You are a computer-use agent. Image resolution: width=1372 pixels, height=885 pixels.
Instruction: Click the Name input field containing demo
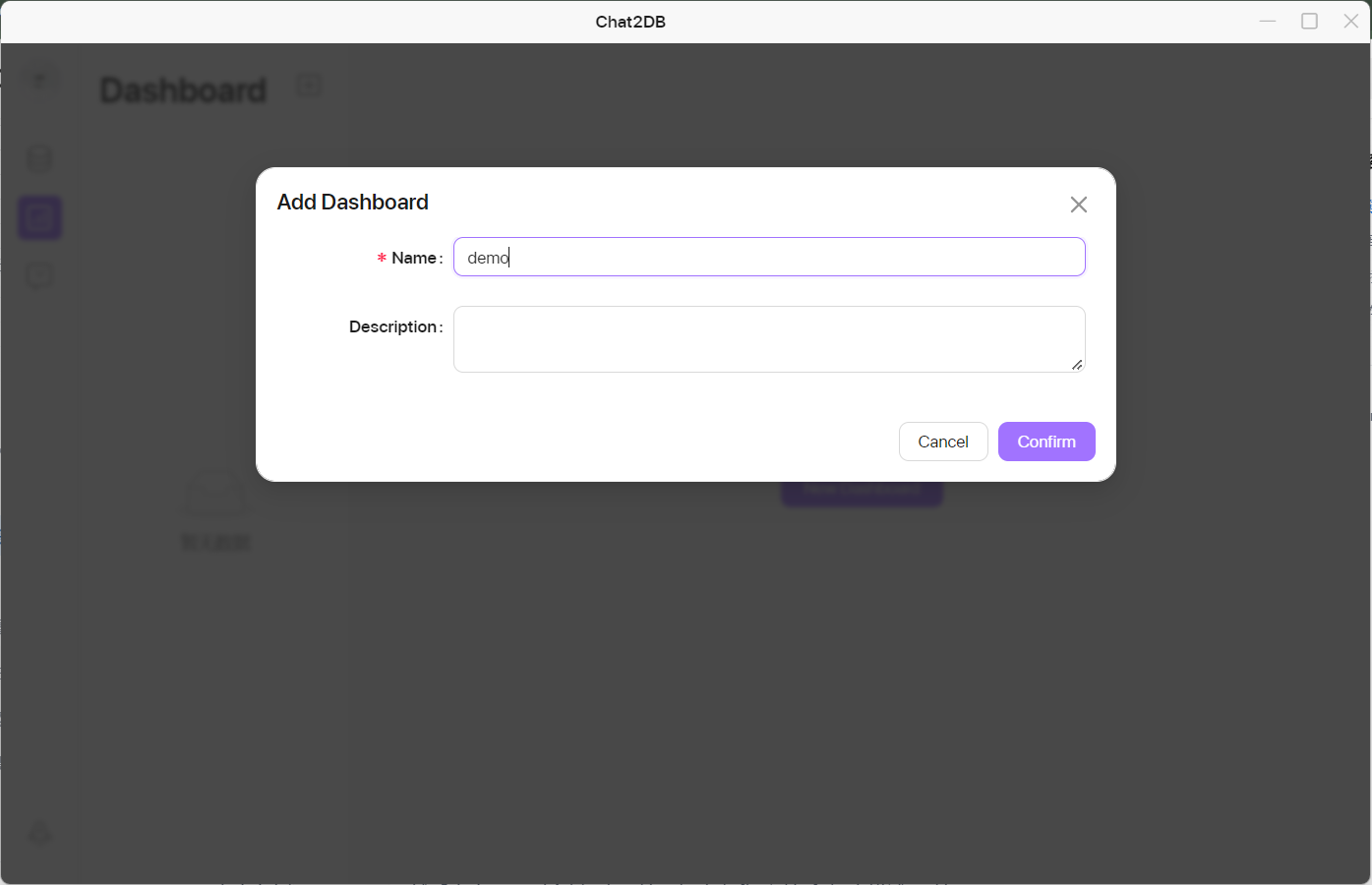pyautogui.click(x=769, y=257)
